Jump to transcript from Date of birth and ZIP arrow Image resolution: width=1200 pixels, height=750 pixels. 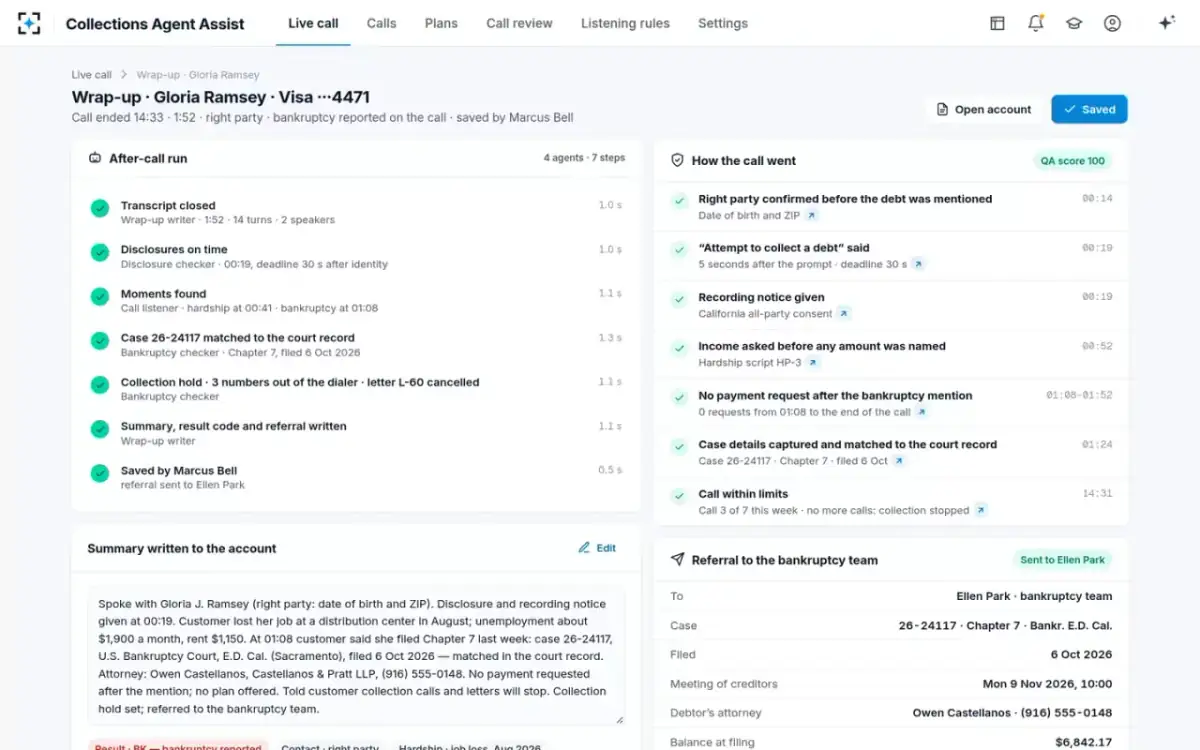(812, 215)
